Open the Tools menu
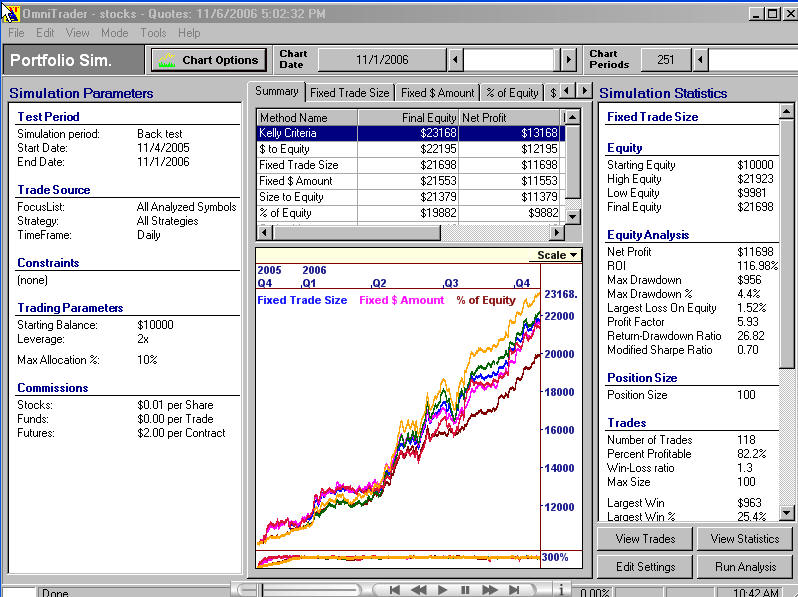 pos(153,33)
